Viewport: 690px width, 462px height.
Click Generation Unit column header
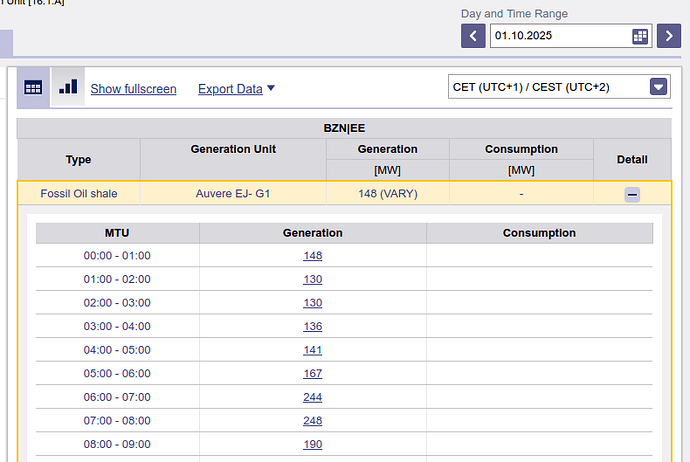pyautogui.click(x=233, y=159)
